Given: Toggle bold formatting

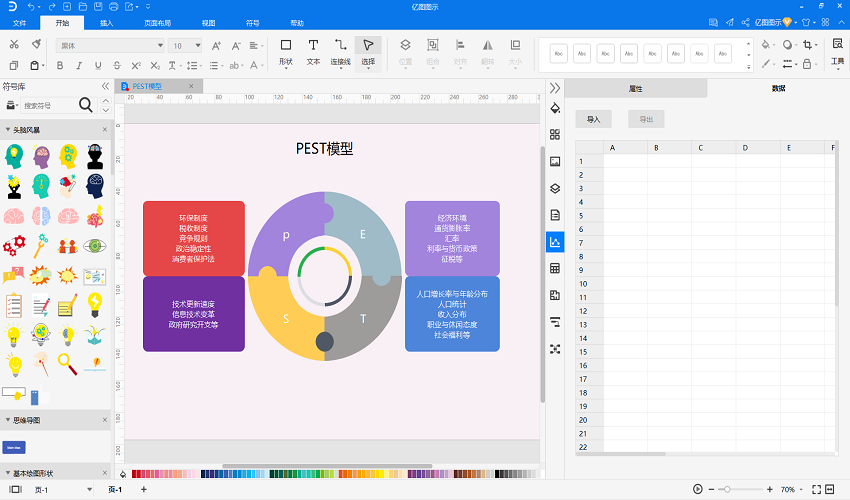Looking at the screenshot, I should 60,66.
